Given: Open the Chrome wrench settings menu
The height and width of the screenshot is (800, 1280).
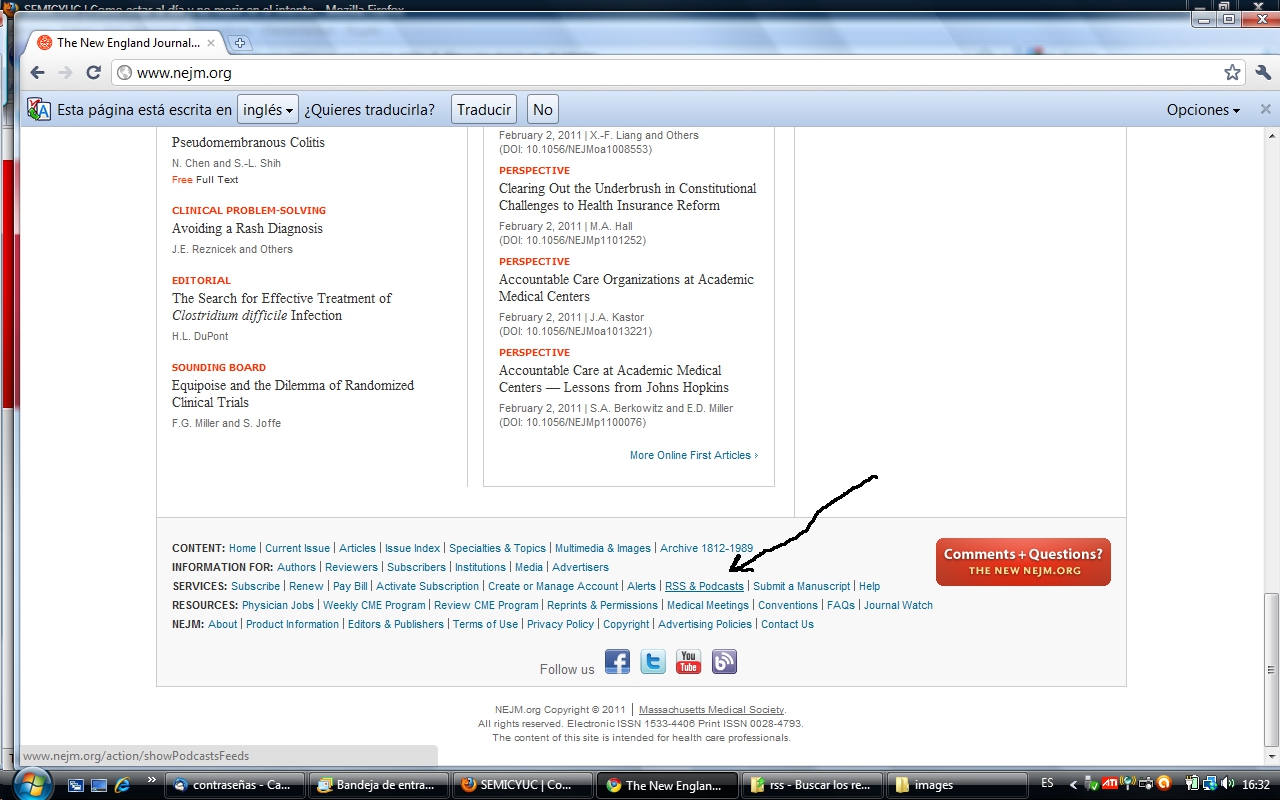Looking at the screenshot, I should (1263, 72).
